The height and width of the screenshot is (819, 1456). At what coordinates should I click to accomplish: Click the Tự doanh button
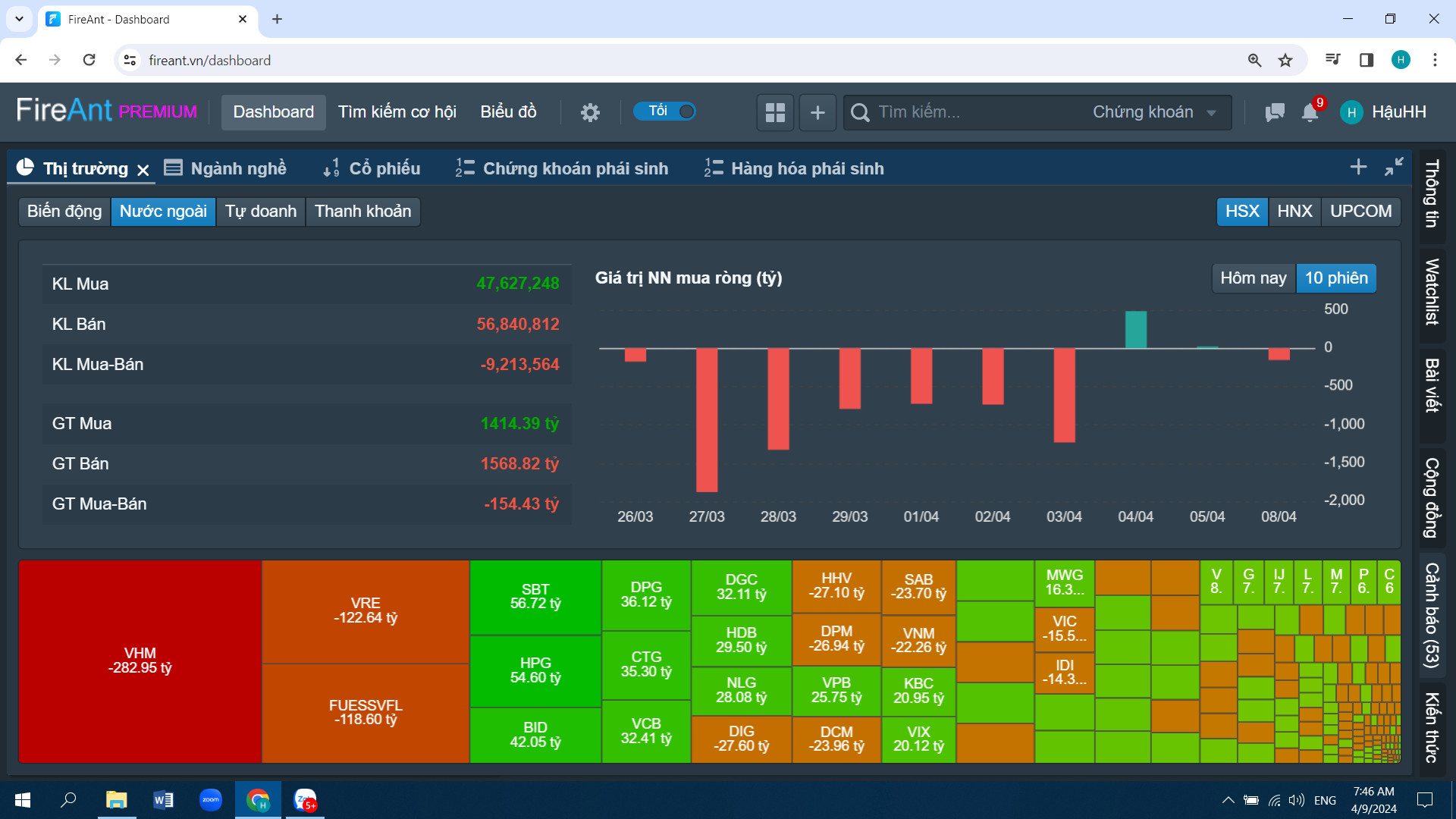click(260, 211)
